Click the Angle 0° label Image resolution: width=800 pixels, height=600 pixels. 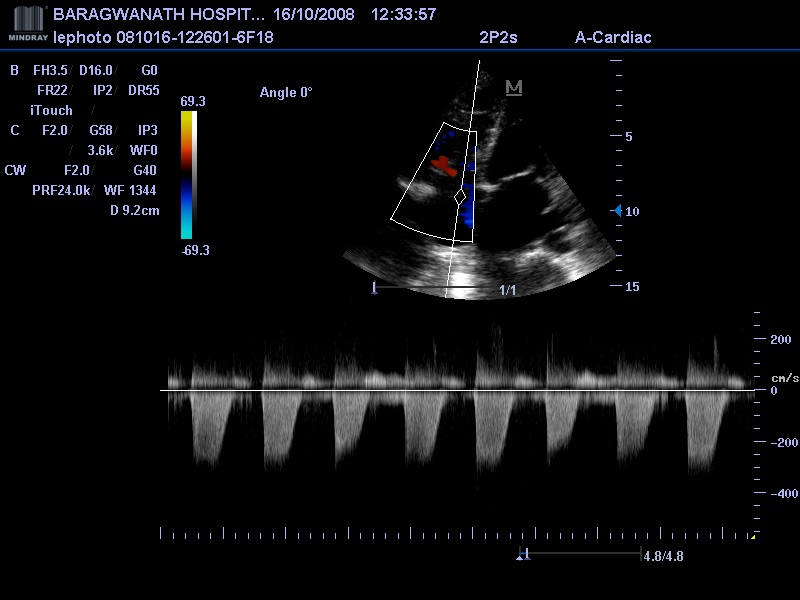pyautogui.click(x=286, y=92)
